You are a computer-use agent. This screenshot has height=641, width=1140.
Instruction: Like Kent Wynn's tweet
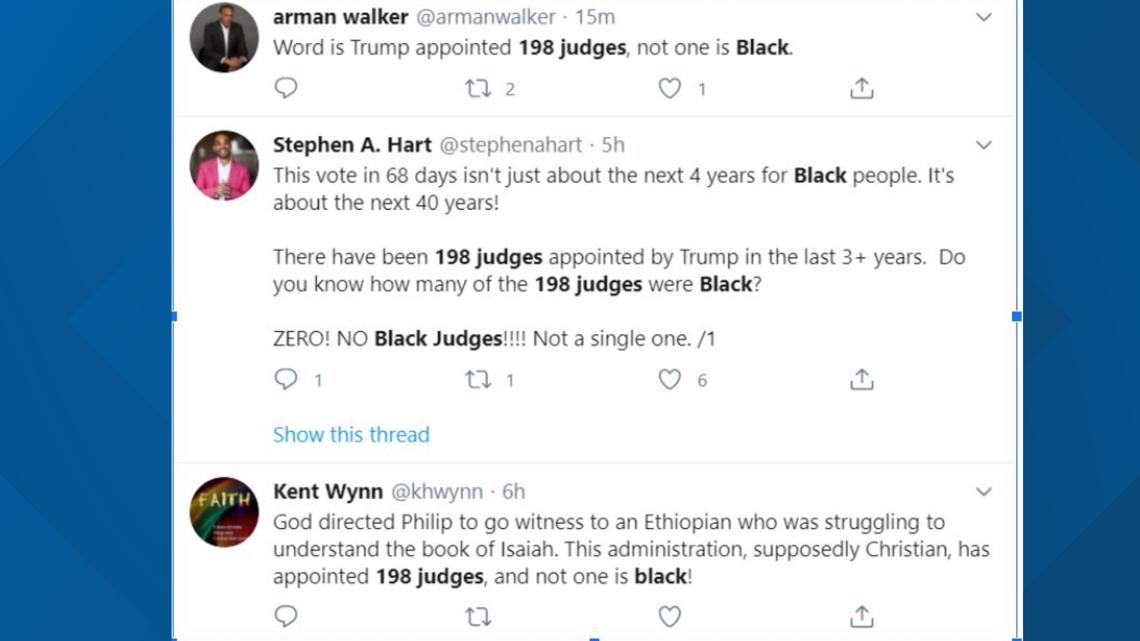670,617
